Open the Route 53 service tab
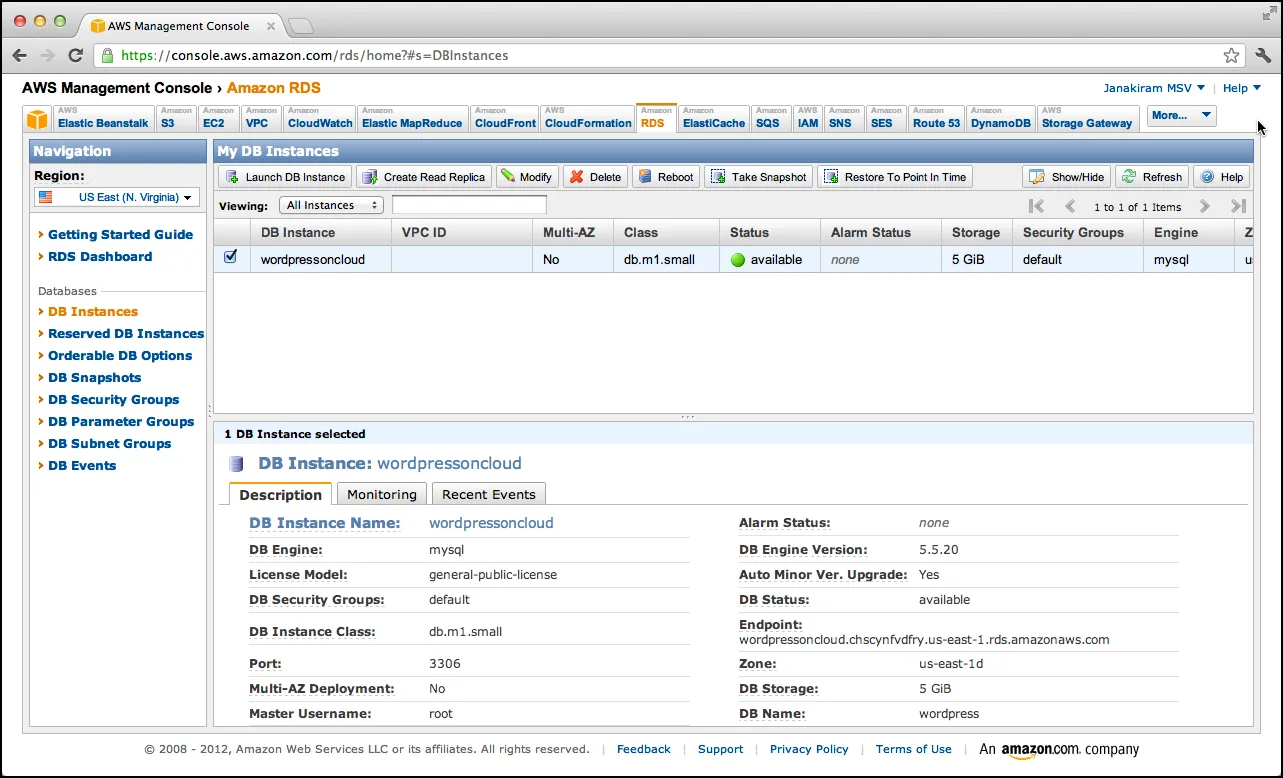 click(x=936, y=118)
